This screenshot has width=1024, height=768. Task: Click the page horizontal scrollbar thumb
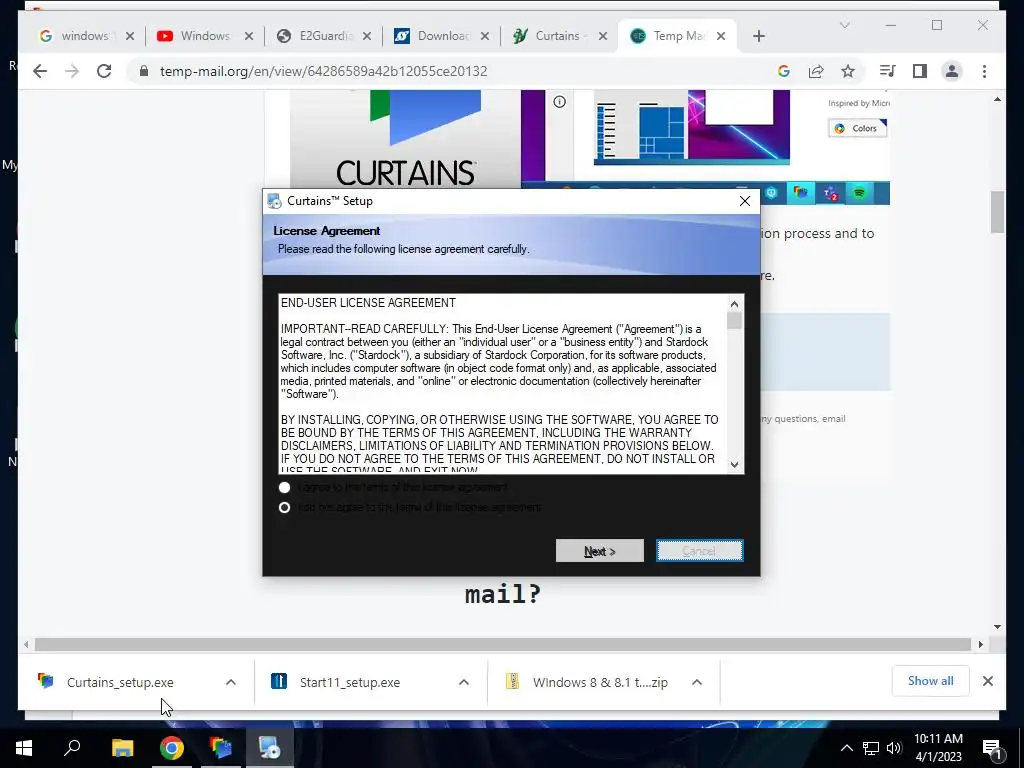coord(503,645)
